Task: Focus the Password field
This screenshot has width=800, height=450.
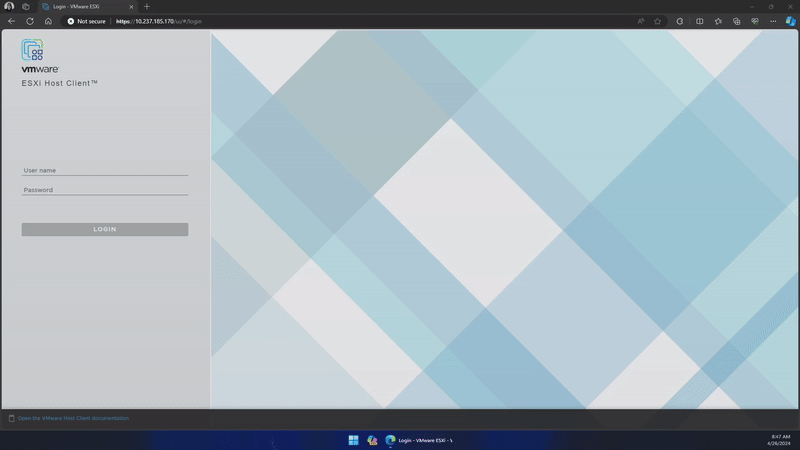Action: (105, 190)
